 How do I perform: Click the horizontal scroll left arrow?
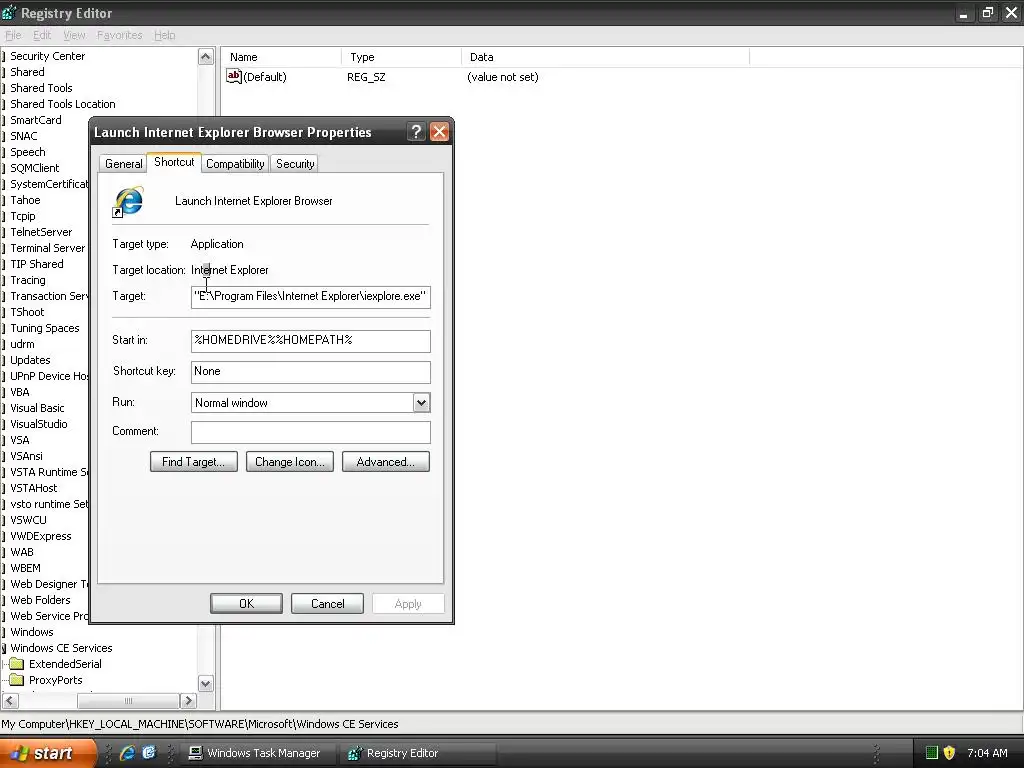10,701
